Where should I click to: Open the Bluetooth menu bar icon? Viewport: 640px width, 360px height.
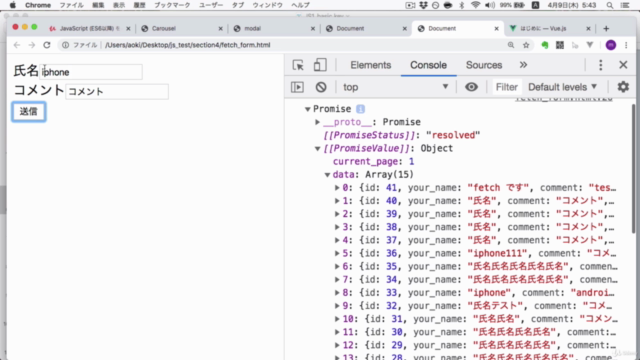click(462, 5)
